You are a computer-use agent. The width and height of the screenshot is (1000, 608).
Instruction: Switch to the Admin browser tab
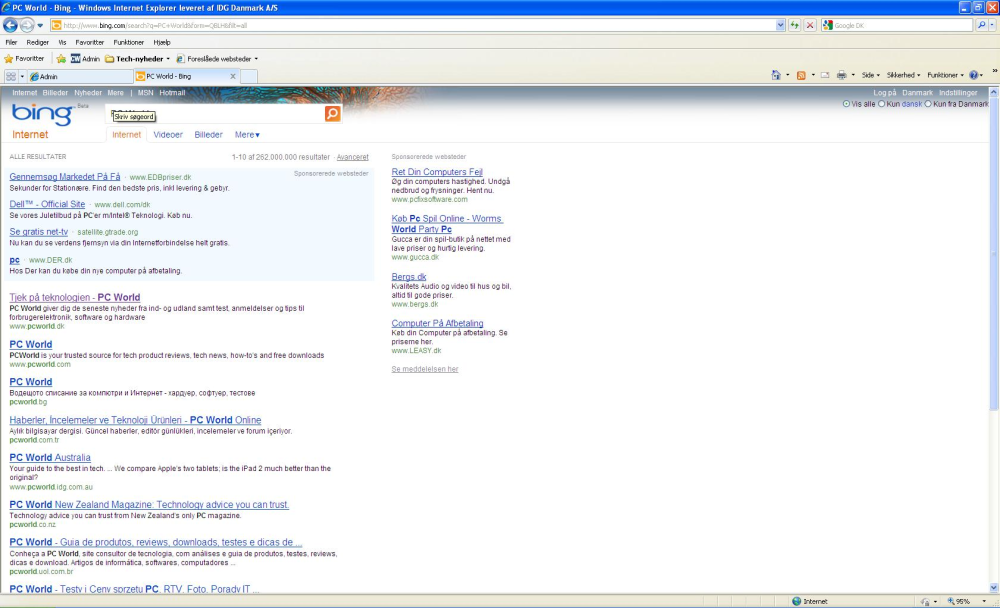tap(79, 76)
